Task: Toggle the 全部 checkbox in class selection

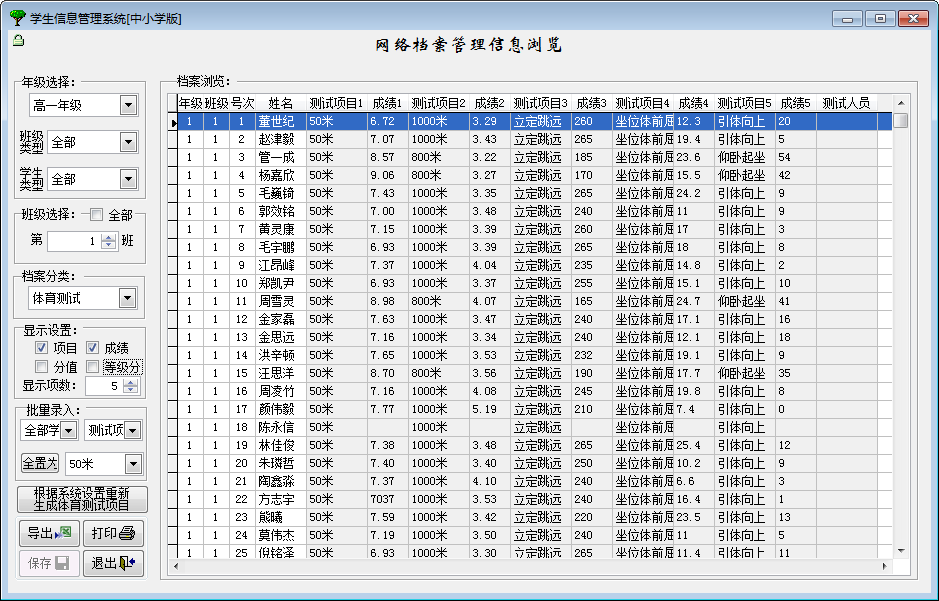Action: pos(96,215)
